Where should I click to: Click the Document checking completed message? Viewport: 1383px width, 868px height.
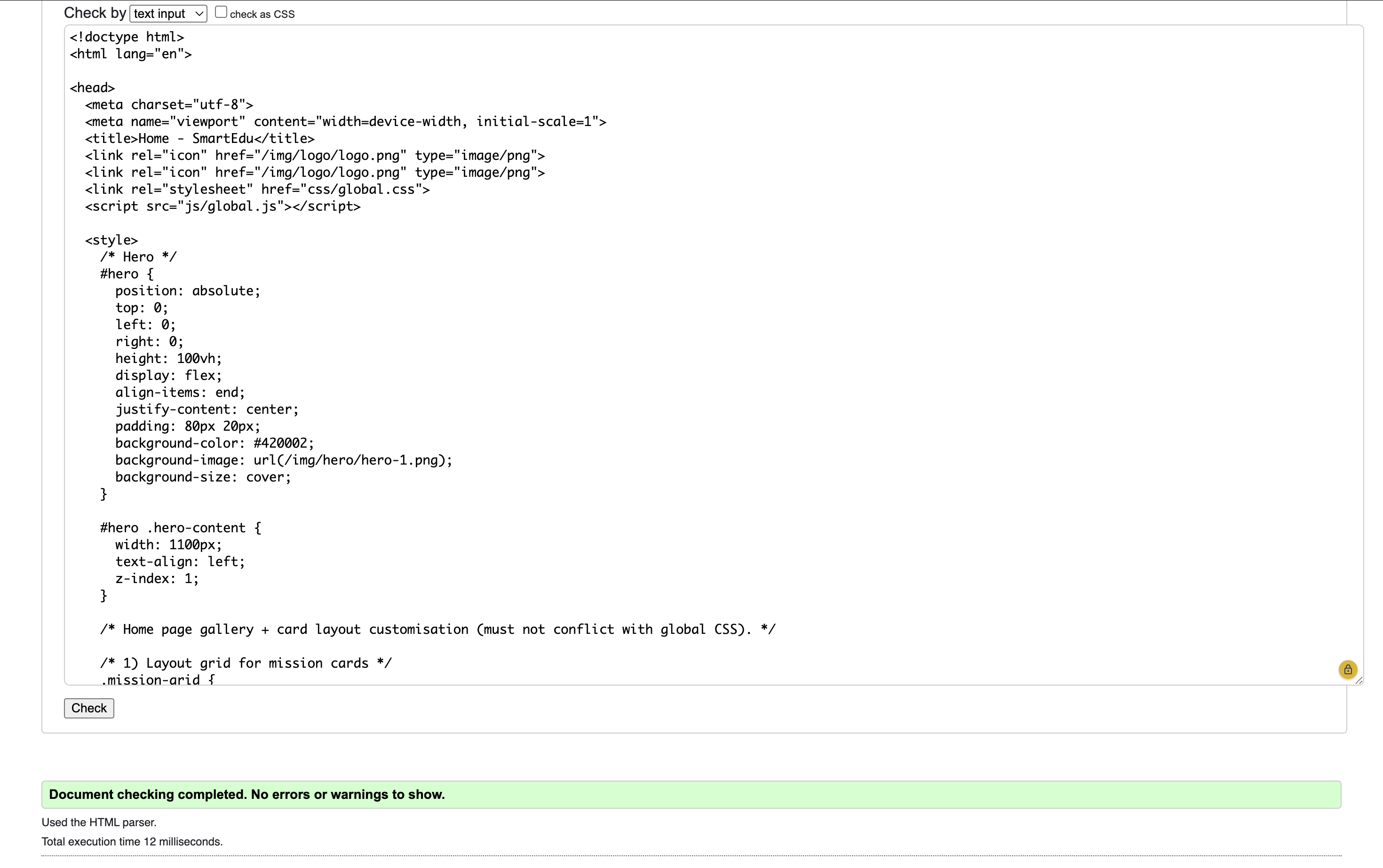247,795
